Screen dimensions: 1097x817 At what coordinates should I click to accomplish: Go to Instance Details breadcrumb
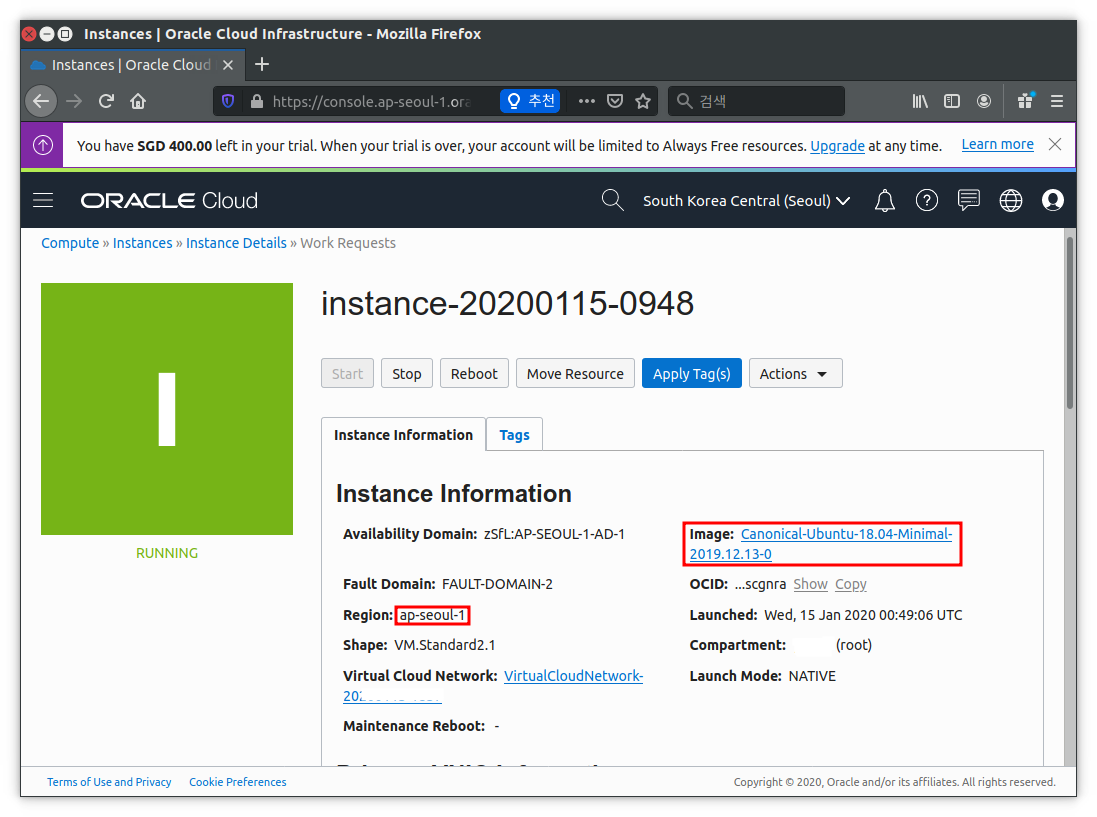click(x=236, y=243)
